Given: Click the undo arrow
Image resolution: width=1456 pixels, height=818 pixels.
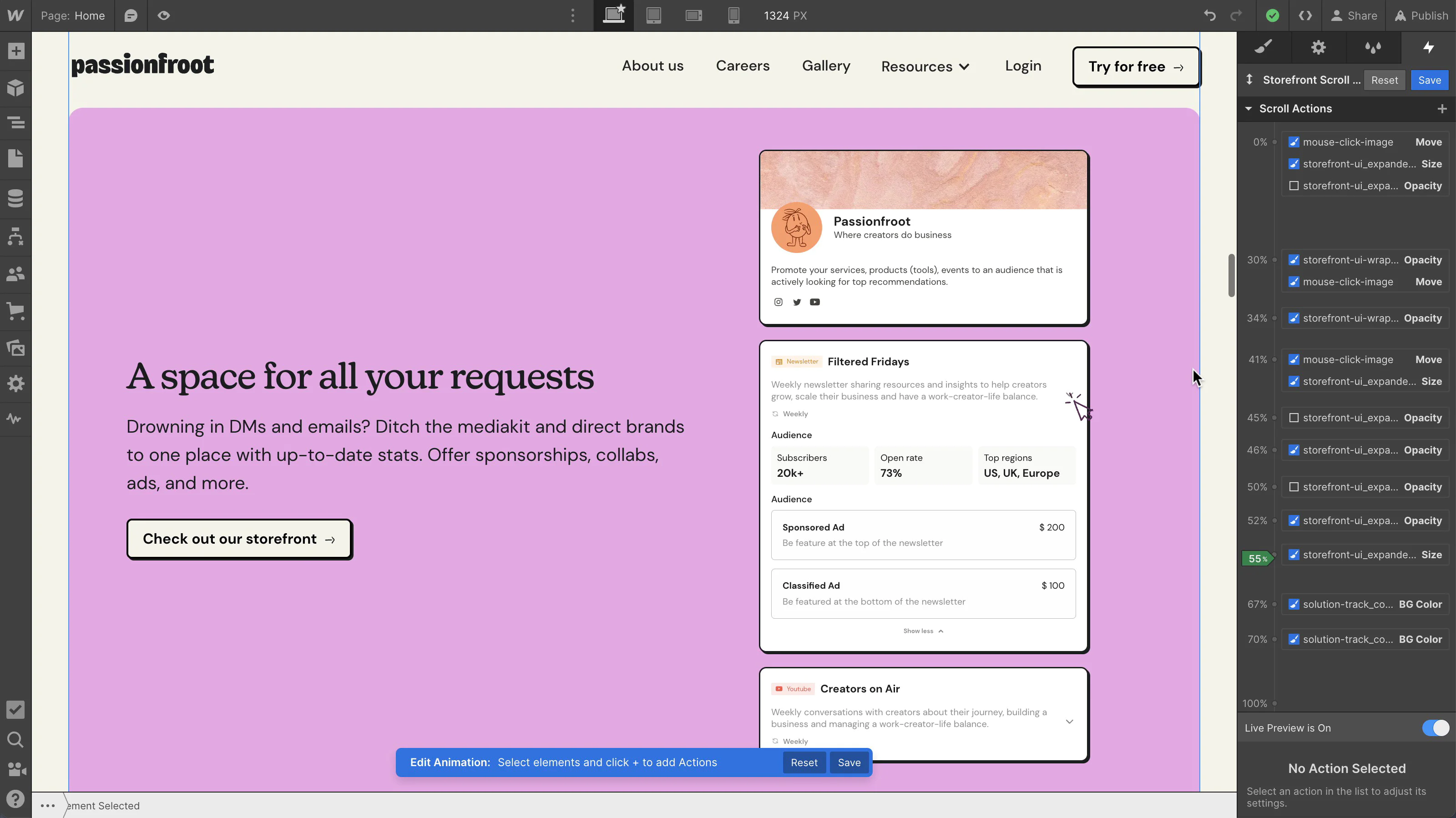Looking at the screenshot, I should click(x=1209, y=16).
